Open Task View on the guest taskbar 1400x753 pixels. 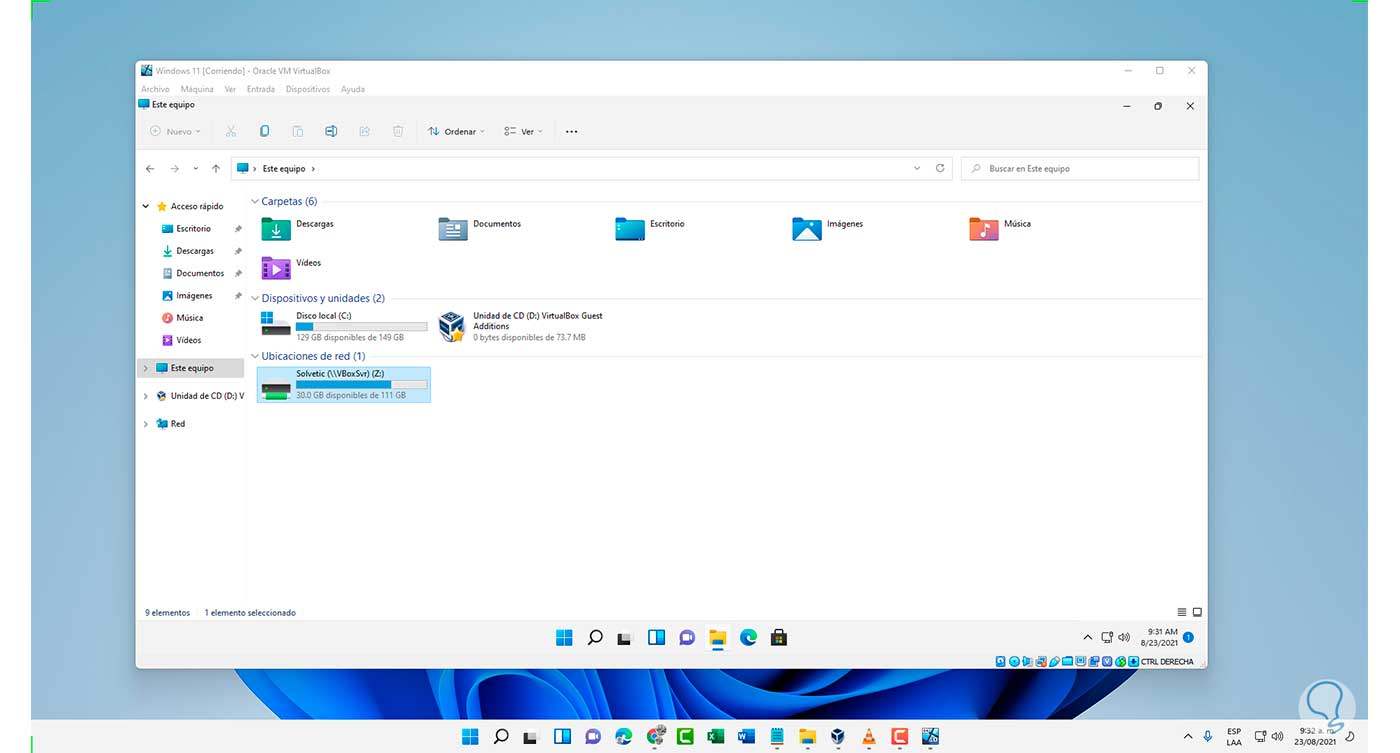tap(625, 637)
